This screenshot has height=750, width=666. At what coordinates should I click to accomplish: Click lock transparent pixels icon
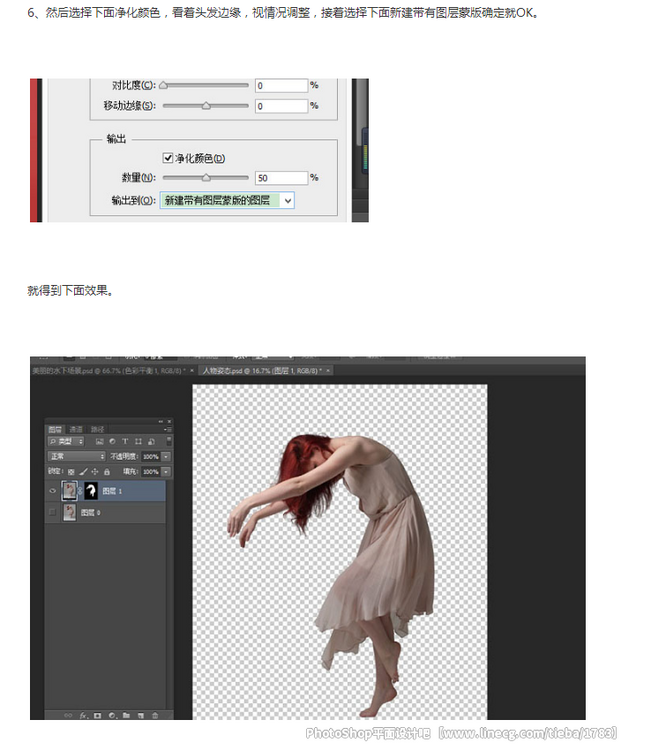click(71, 472)
